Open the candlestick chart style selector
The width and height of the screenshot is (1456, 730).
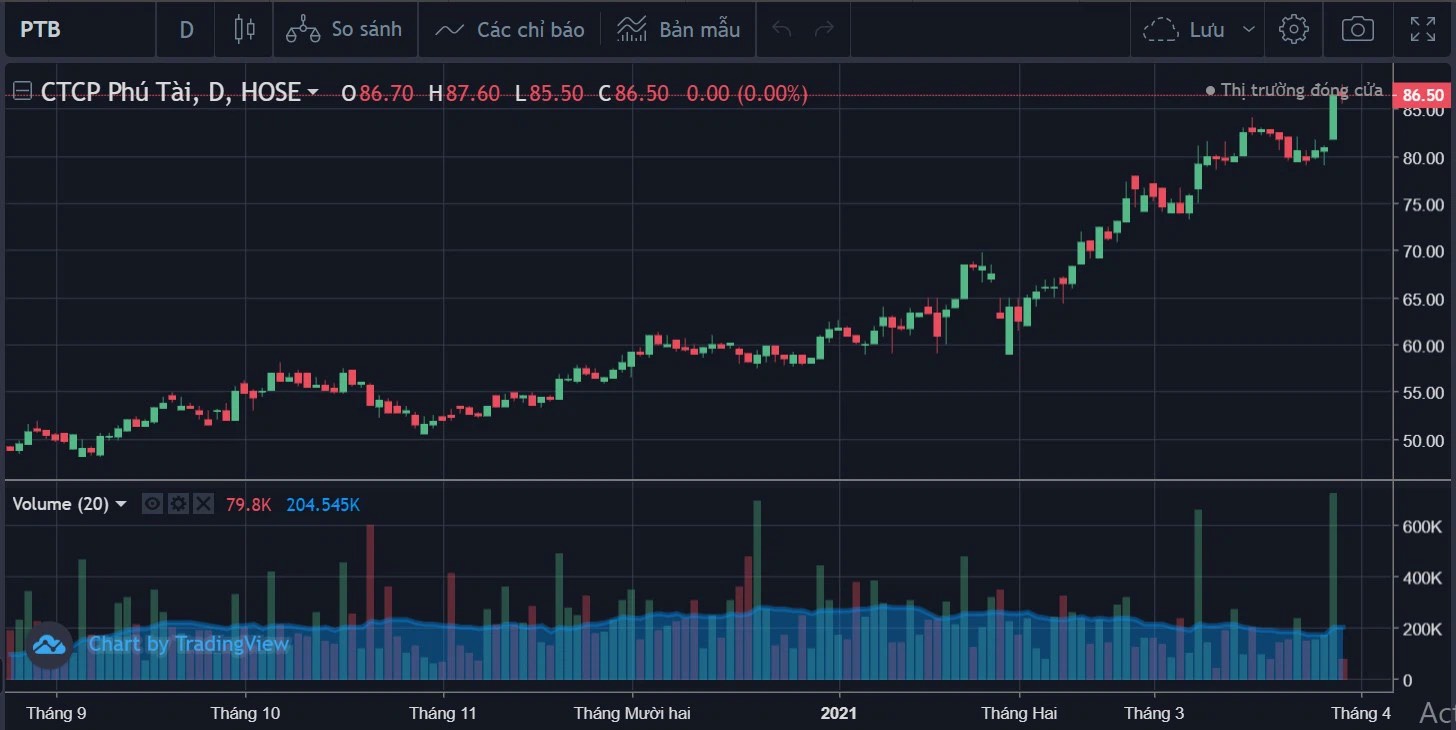coord(244,29)
